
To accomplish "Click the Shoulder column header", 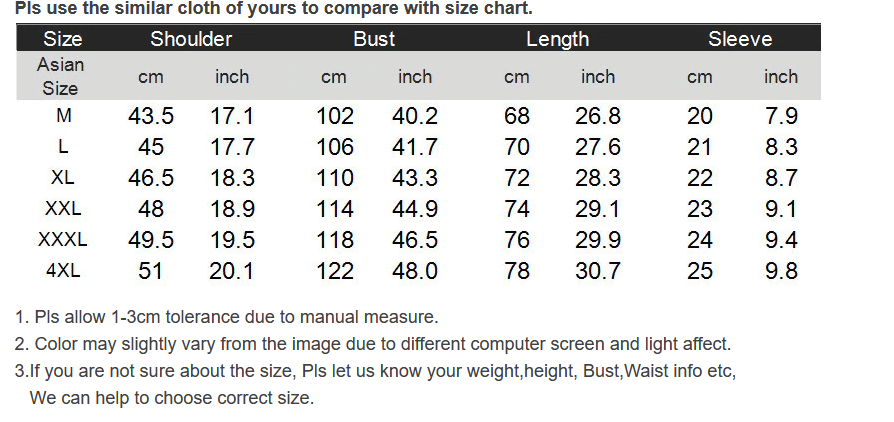I will tap(191, 39).
